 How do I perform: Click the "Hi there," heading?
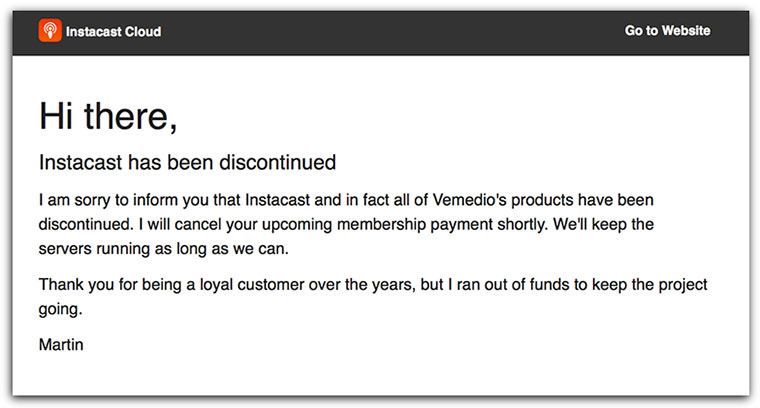[x=108, y=117]
